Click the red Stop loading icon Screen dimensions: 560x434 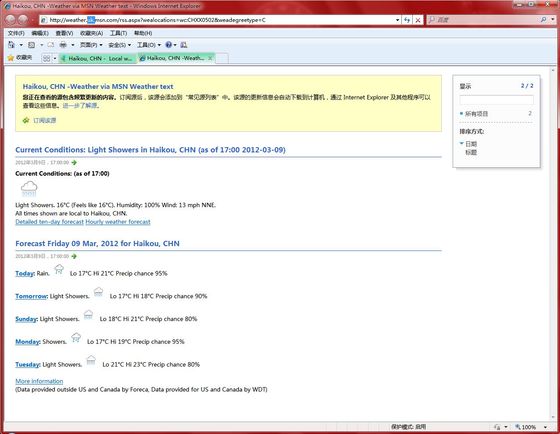pos(418,20)
